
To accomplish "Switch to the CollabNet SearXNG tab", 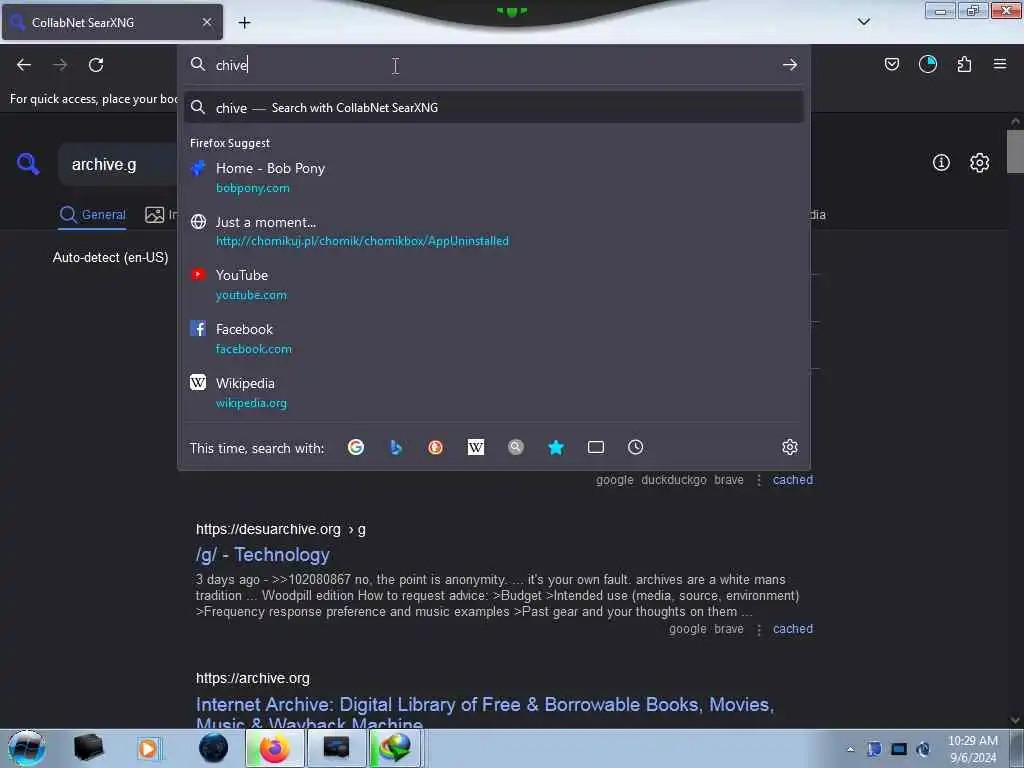I will click(112, 22).
